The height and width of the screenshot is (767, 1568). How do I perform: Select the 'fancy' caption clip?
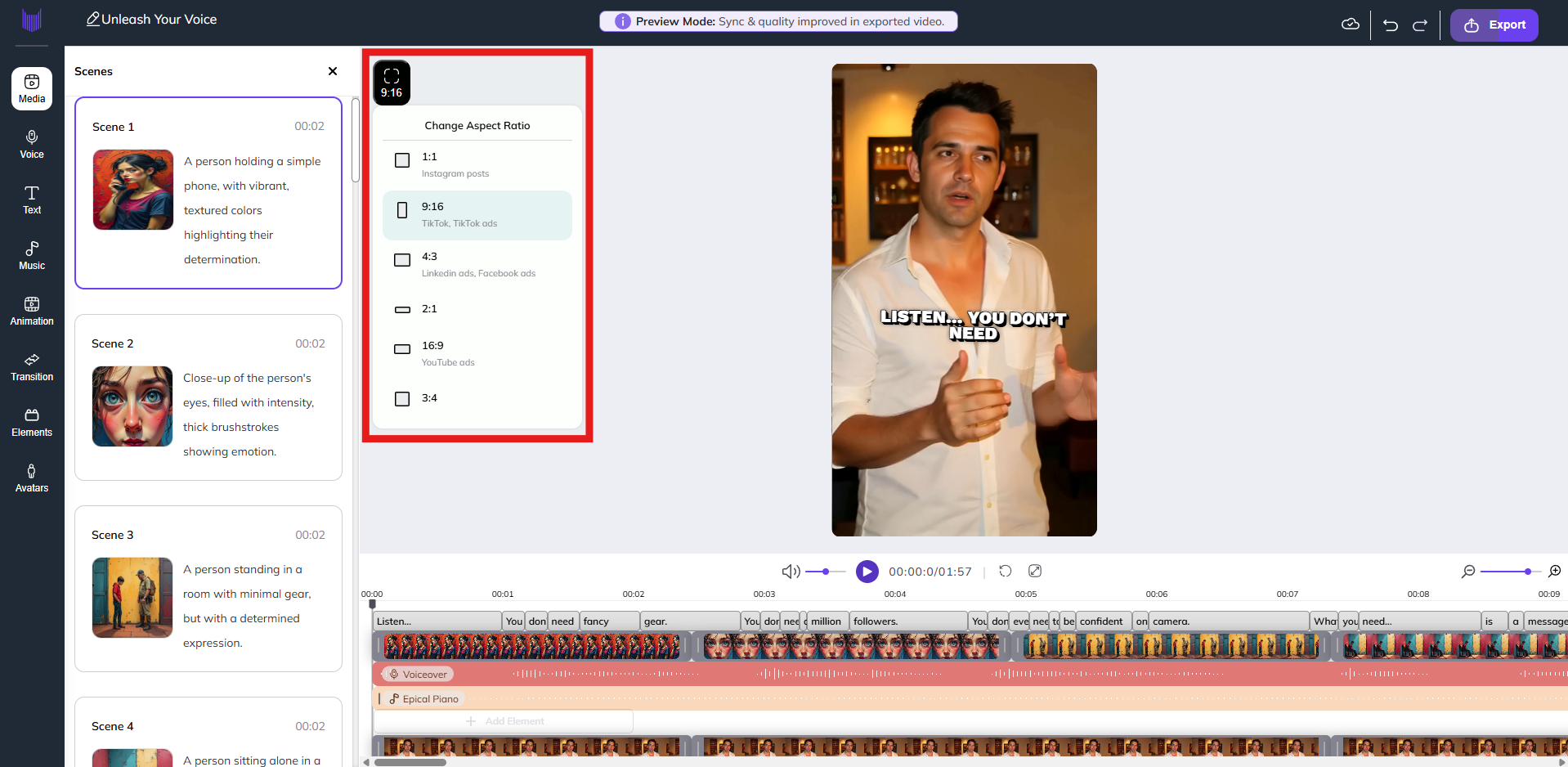610,621
